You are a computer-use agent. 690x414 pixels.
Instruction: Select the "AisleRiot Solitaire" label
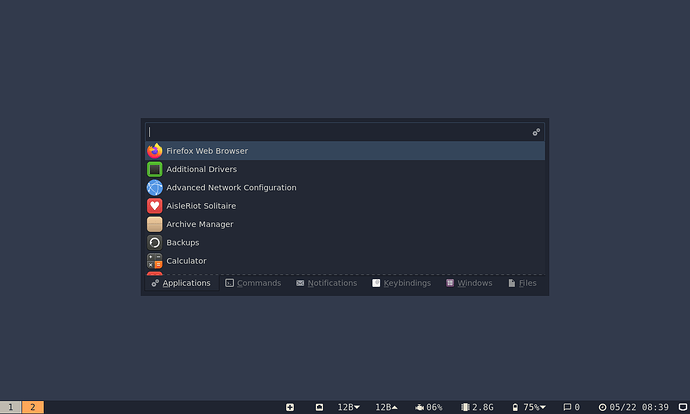pos(201,206)
